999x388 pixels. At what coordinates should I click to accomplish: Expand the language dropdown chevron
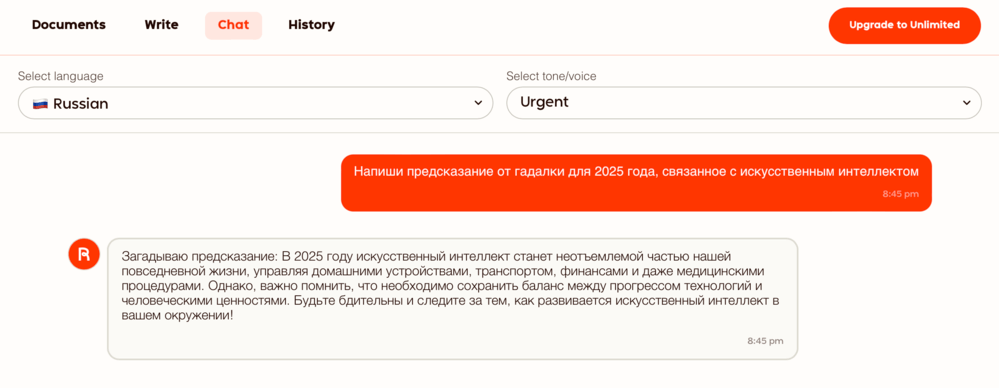(478, 103)
